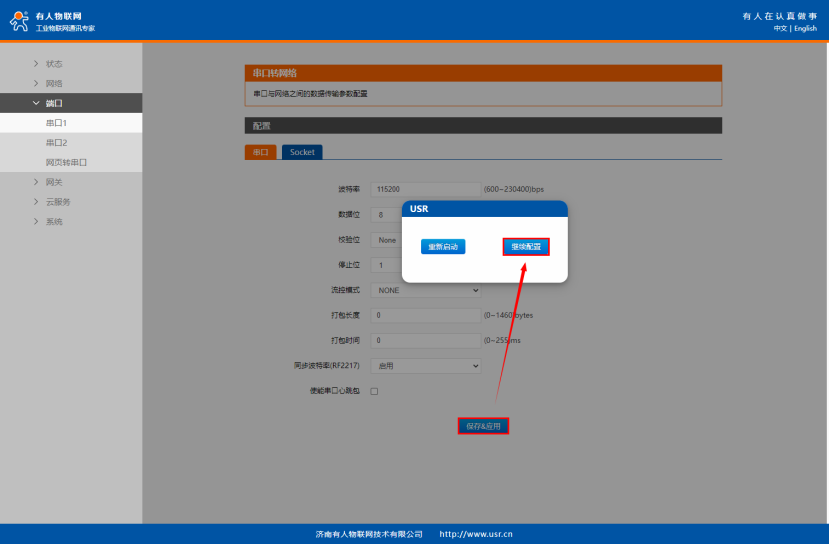The image size is (829, 544).
Task: Open the 流控模式 NONE dropdown
Action: [425, 290]
